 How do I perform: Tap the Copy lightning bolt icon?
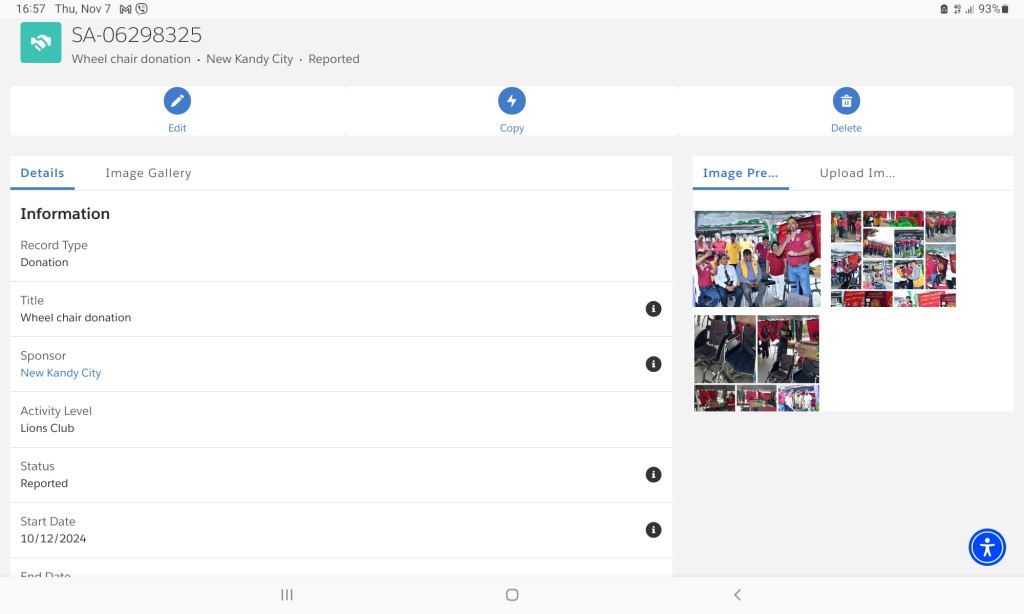(511, 101)
